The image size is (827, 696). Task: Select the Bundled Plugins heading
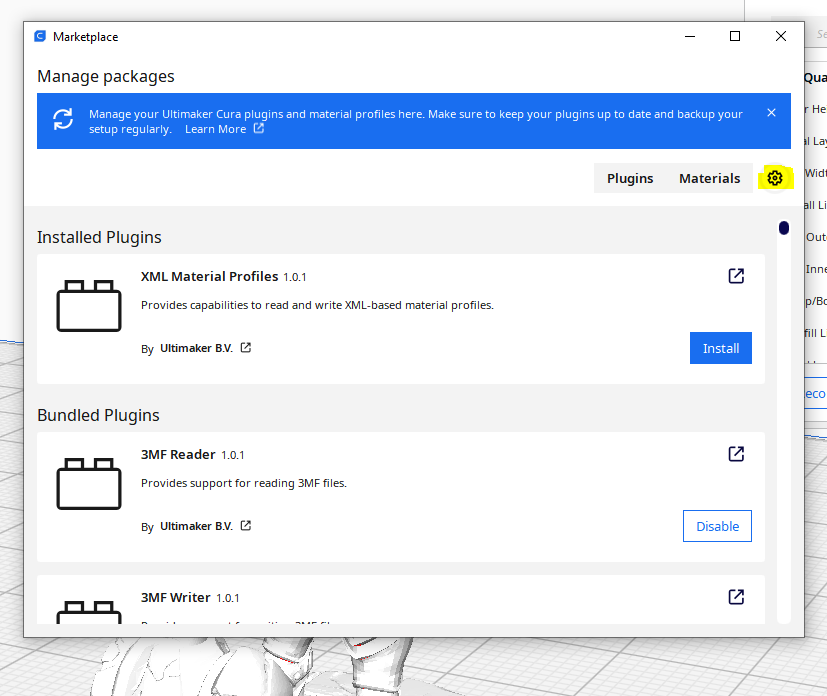(98, 415)
